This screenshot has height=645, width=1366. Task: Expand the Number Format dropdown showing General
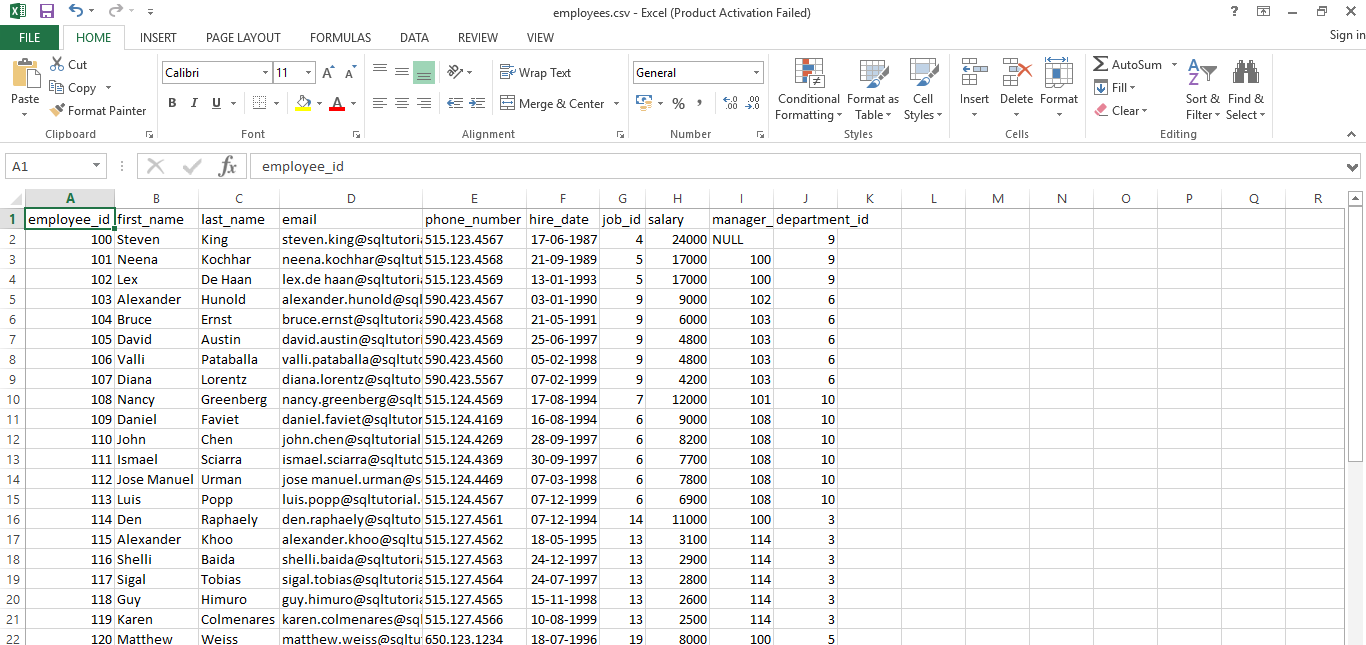[756, 72]
